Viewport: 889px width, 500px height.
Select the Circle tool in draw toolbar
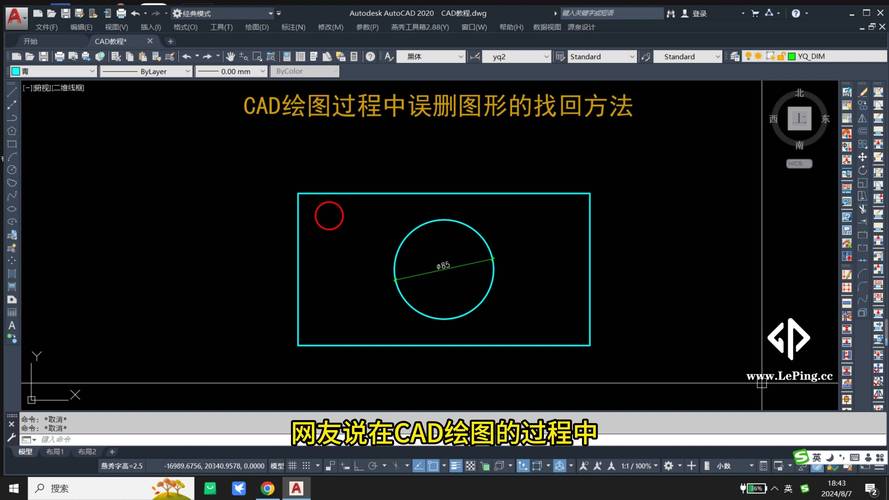(x=11, y=170)
